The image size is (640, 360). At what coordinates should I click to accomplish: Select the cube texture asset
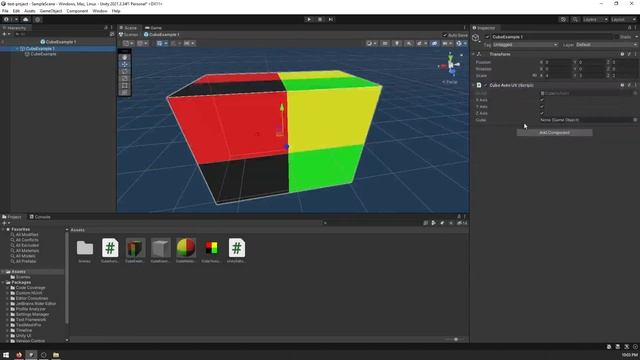coord(211,250)
